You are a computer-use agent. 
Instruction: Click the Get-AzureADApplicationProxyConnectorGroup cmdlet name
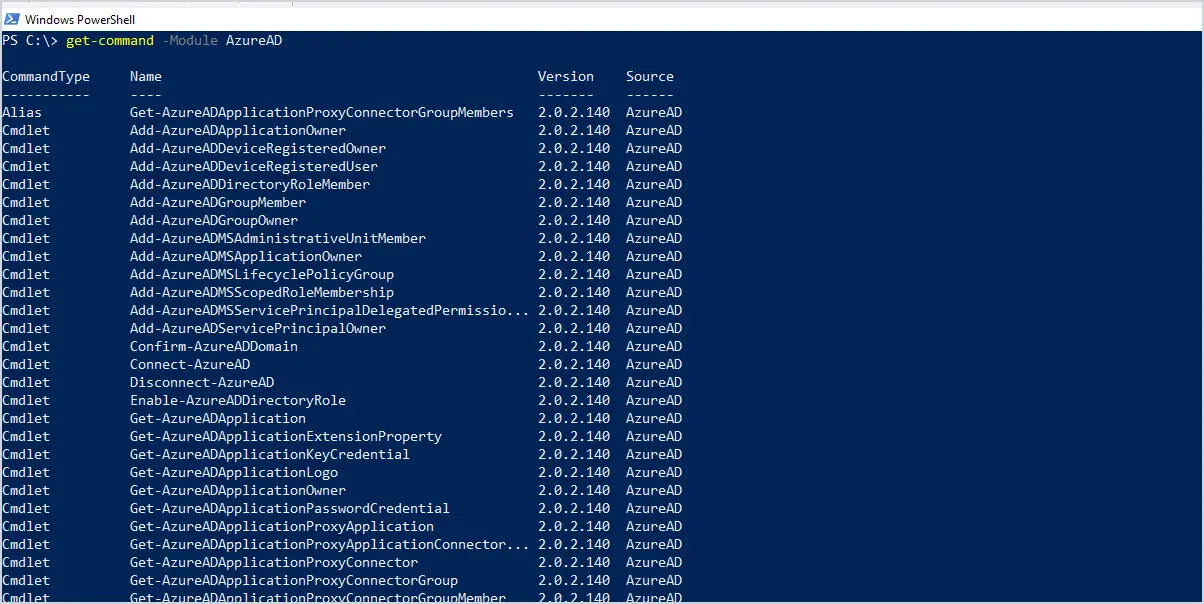[294, 580]
